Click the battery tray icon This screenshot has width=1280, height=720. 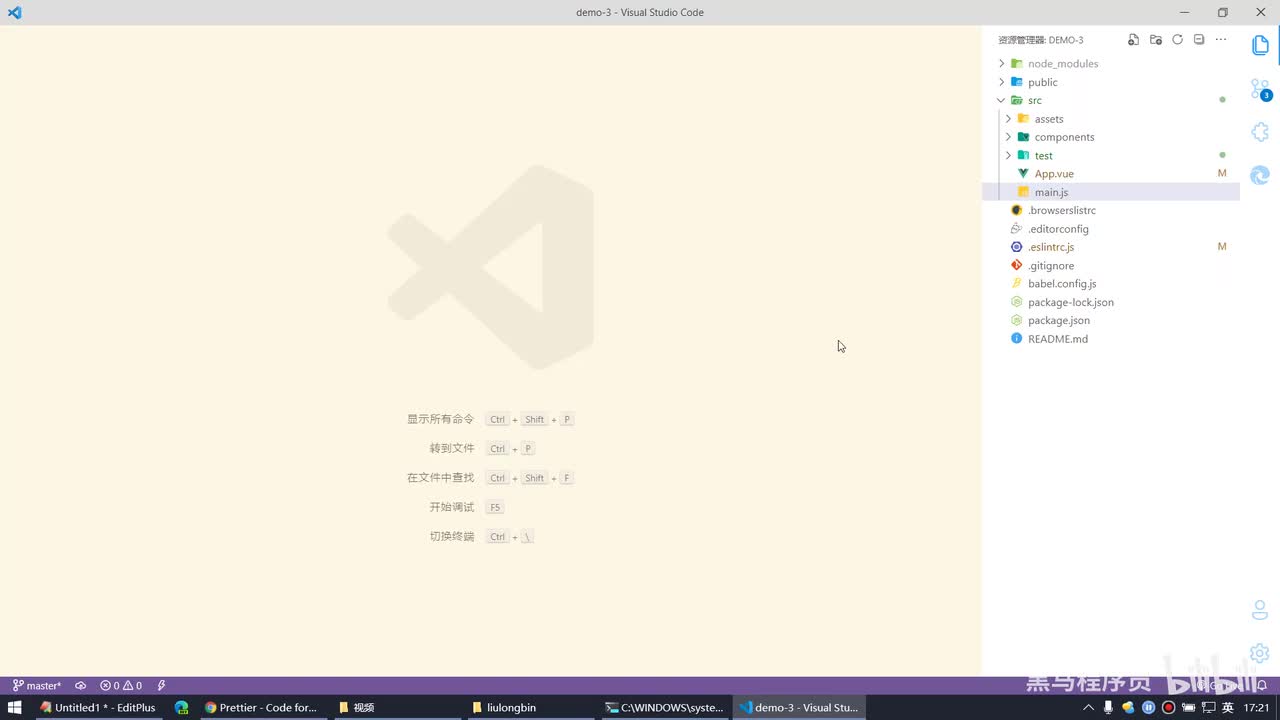pyautogui.click(x=1189, y=707)
